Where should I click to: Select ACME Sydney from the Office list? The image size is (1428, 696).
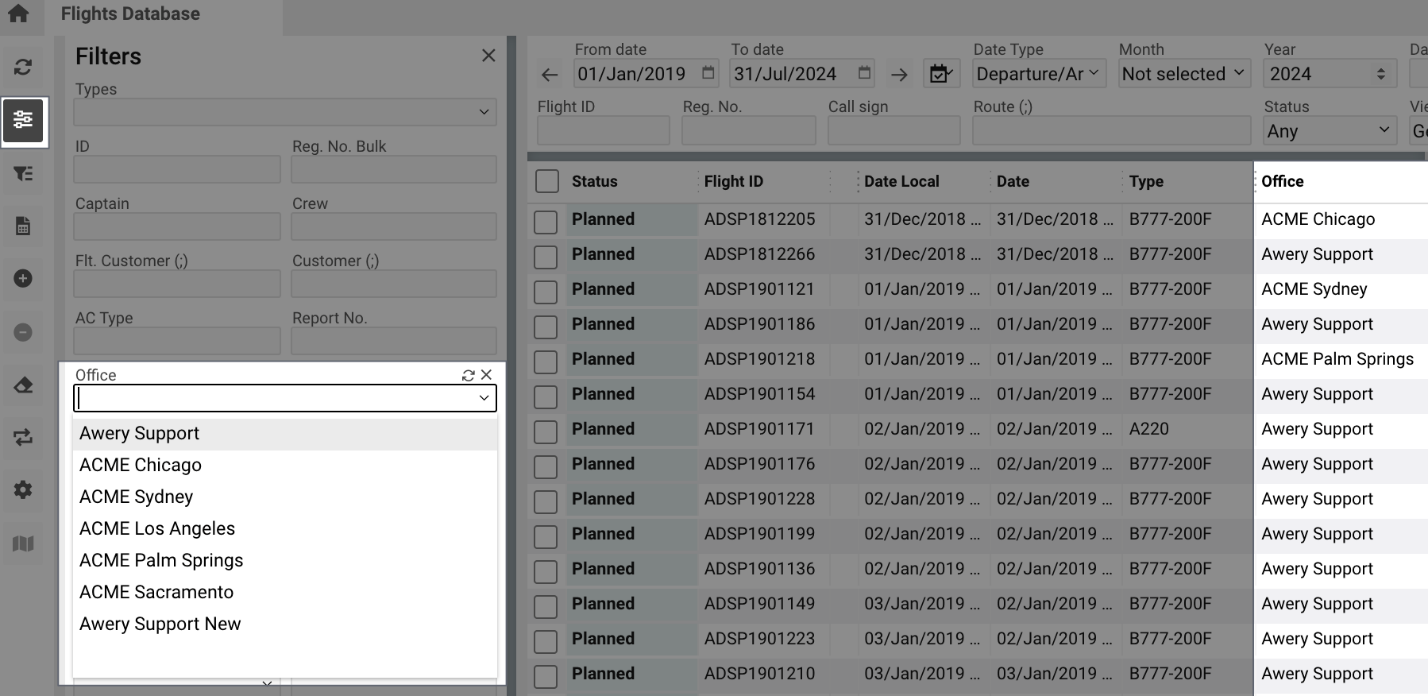pos(135,496)
